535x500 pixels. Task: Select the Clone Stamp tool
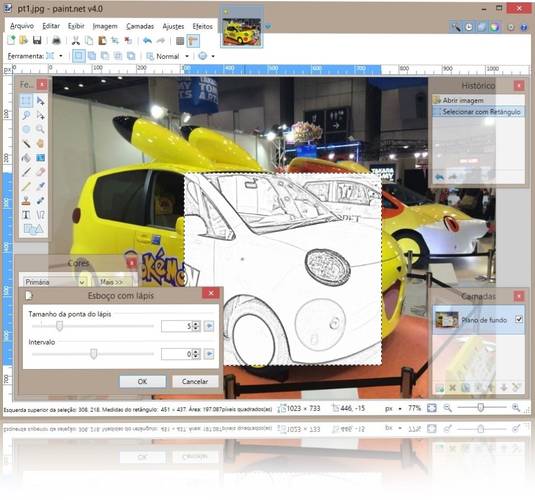[26, 200]
